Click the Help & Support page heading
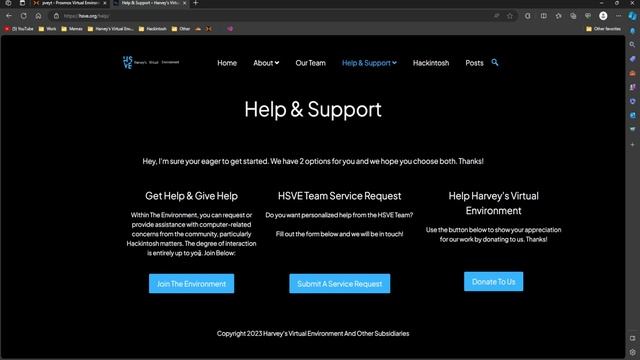Viewport: 640px width, 360px height. click(313, 109)
